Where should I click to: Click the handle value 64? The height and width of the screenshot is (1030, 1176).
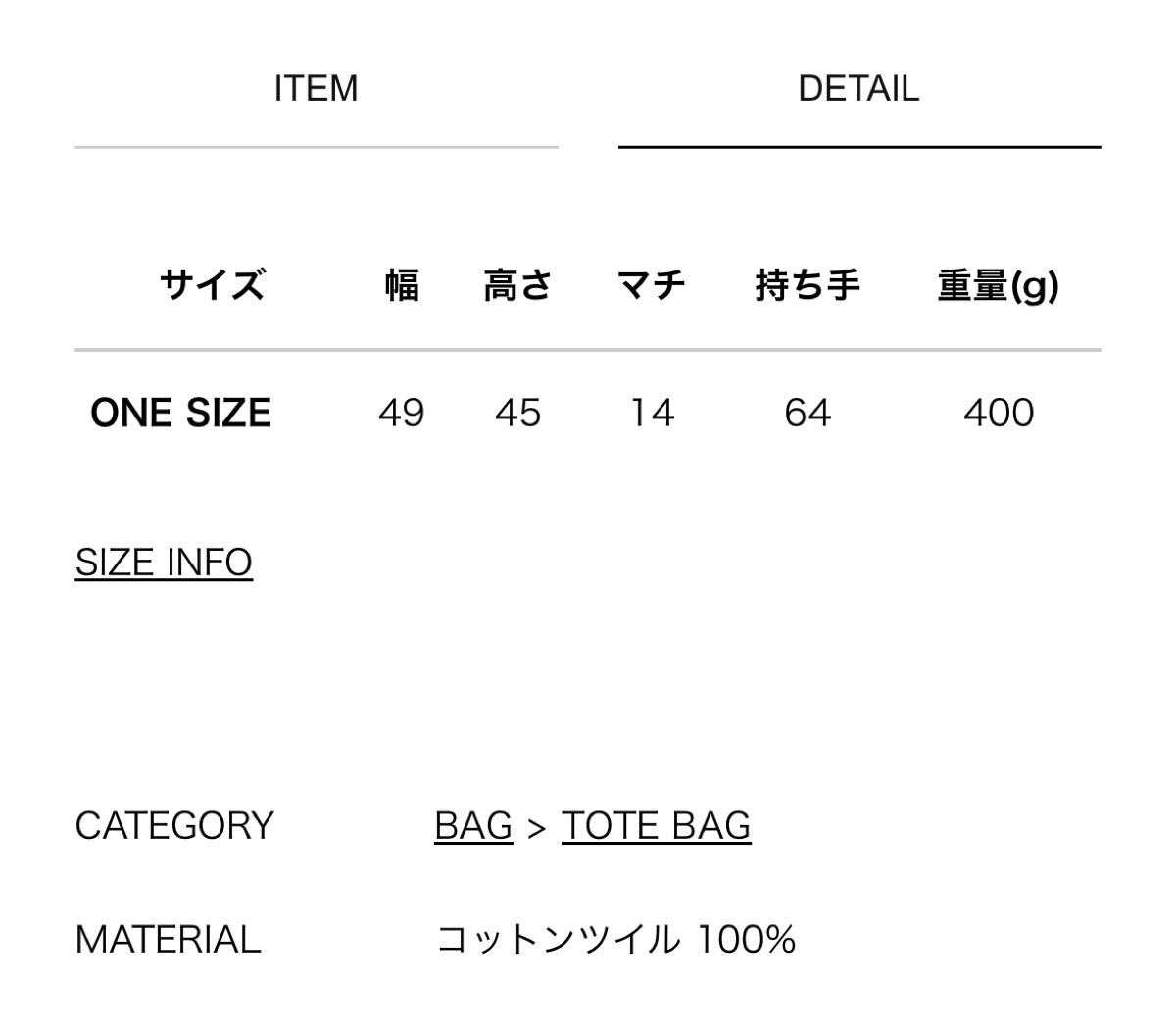pyautogui.click(x=808, y=413)
